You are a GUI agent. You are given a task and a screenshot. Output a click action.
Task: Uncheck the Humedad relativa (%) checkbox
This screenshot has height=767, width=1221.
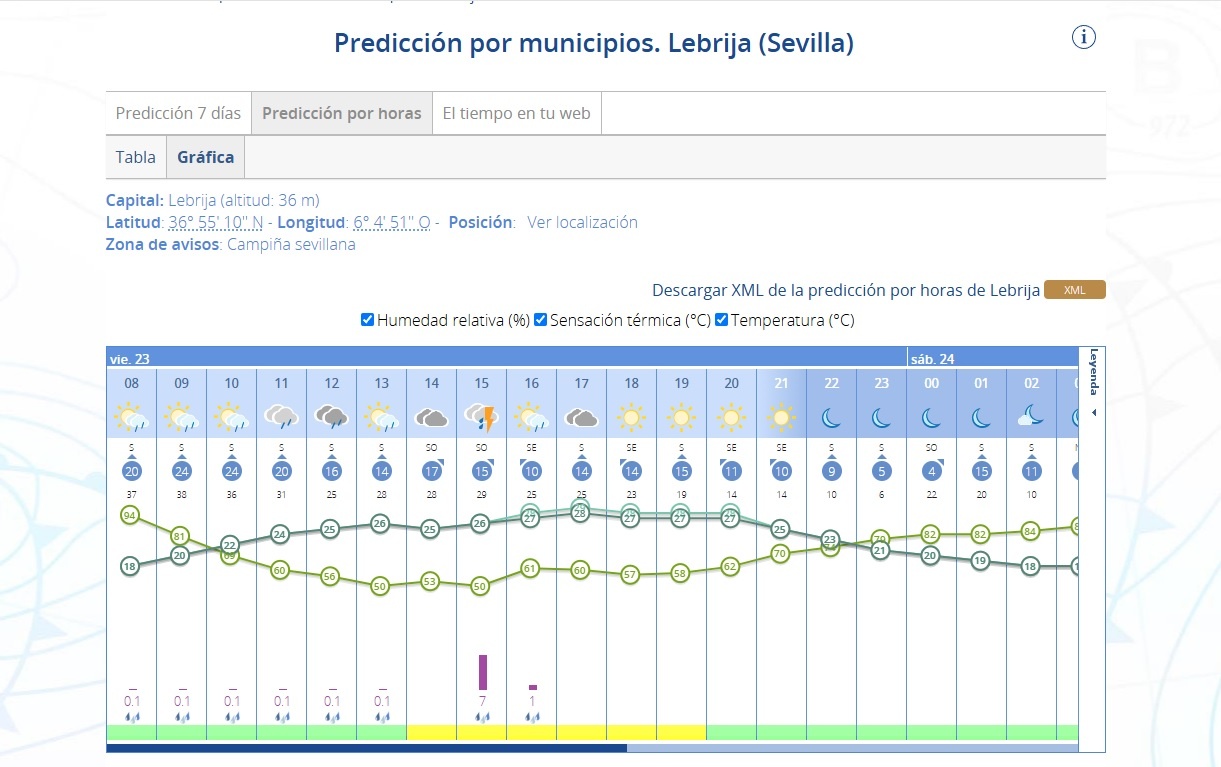click(x=368, y=320)
